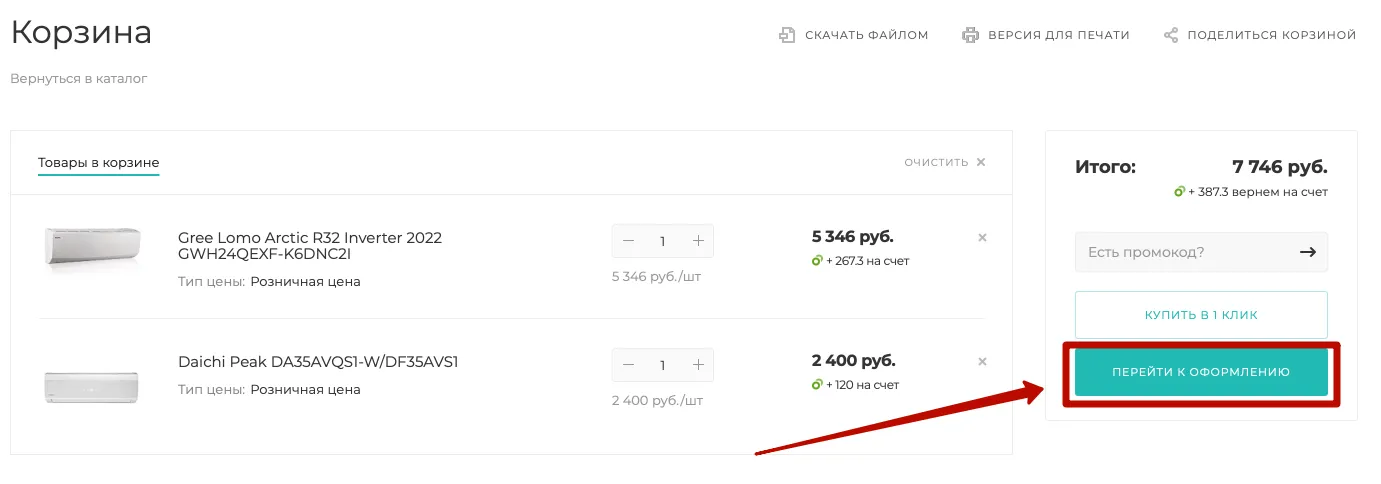This screenshot has height=484, width=1381.
Task: Click Вернуться в каталог link
Action: [x=79, y=78]
